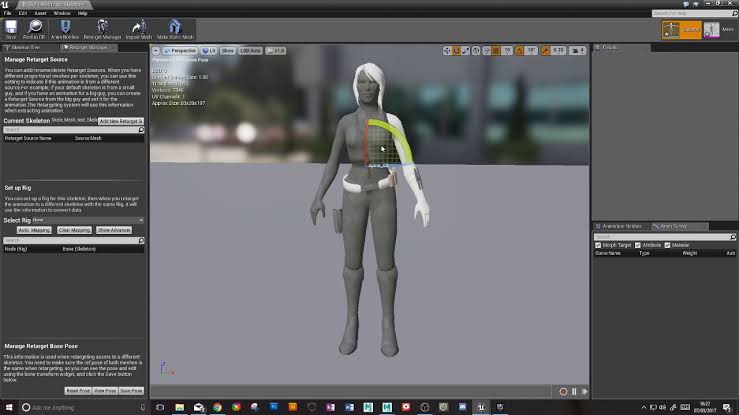The image size is (739, 415).
Task: Click Find in CB magnifier icon
Action: pyautogui.click(x=34, y=29)
